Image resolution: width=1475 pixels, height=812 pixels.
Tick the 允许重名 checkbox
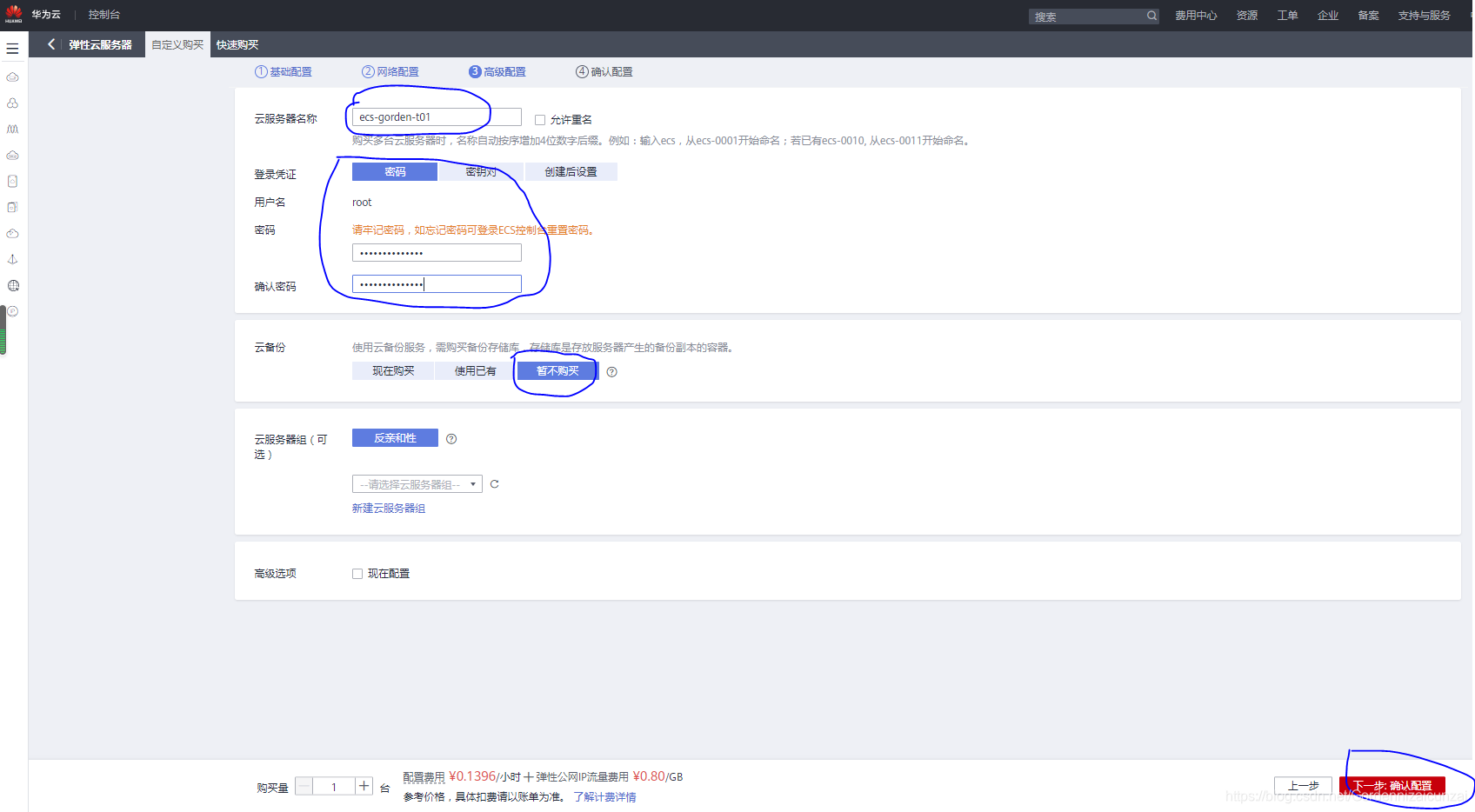540,120
